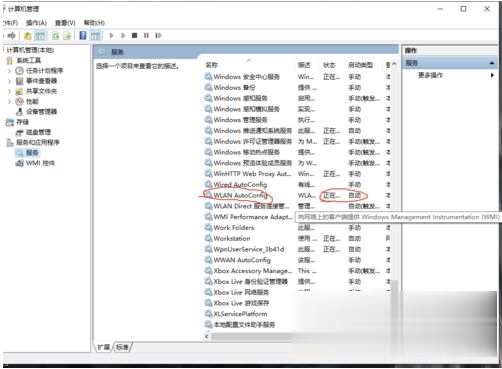Click the Forward arrow in the toolbar
502x369 pixels.
[x=12, y=35]
